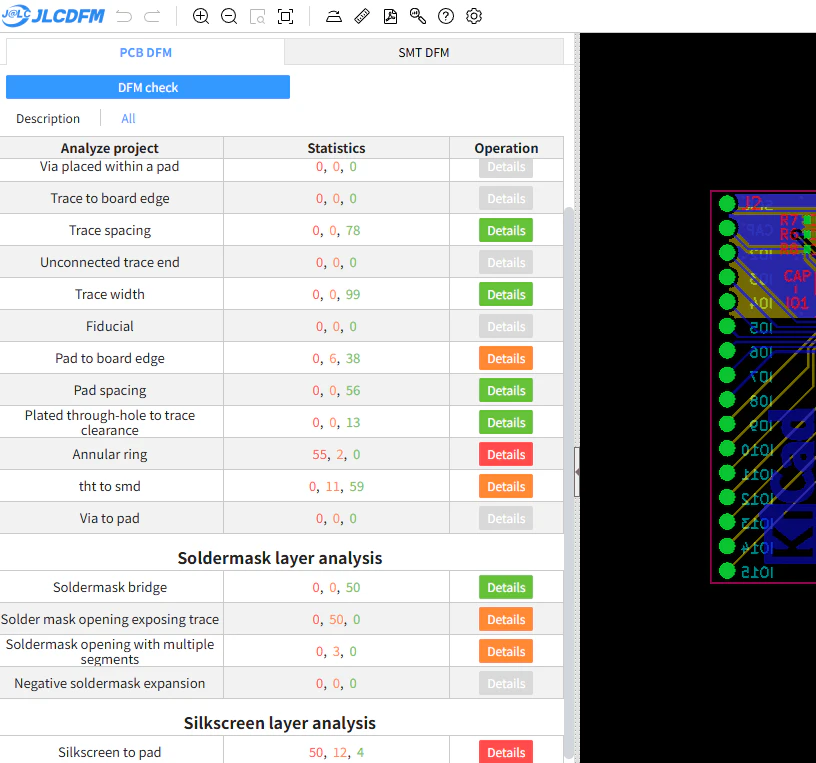The image size is (816, 763).
Task: Click disabled Details for Trace to board edge
Action: pyautogui.click(x=506, y=198)
